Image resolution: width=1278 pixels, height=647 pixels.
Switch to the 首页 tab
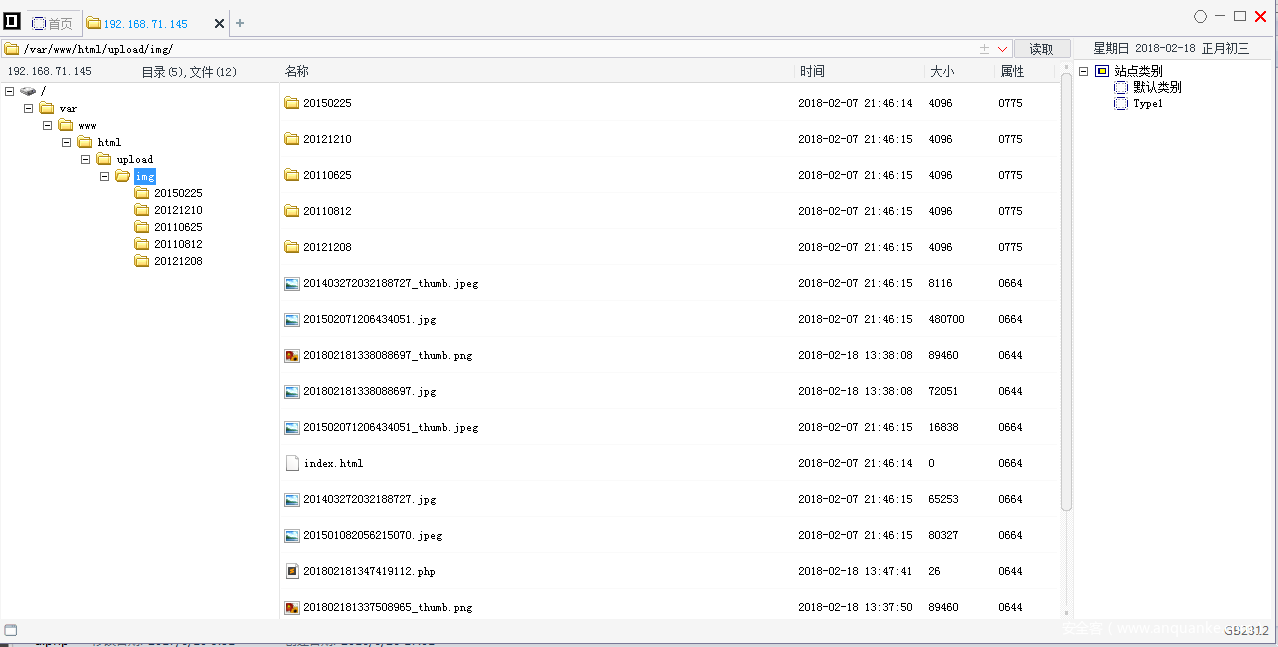click(x=53, y=23)
